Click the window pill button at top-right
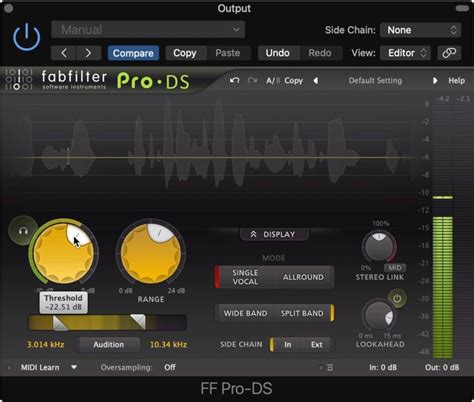 [x=462, y=8]
